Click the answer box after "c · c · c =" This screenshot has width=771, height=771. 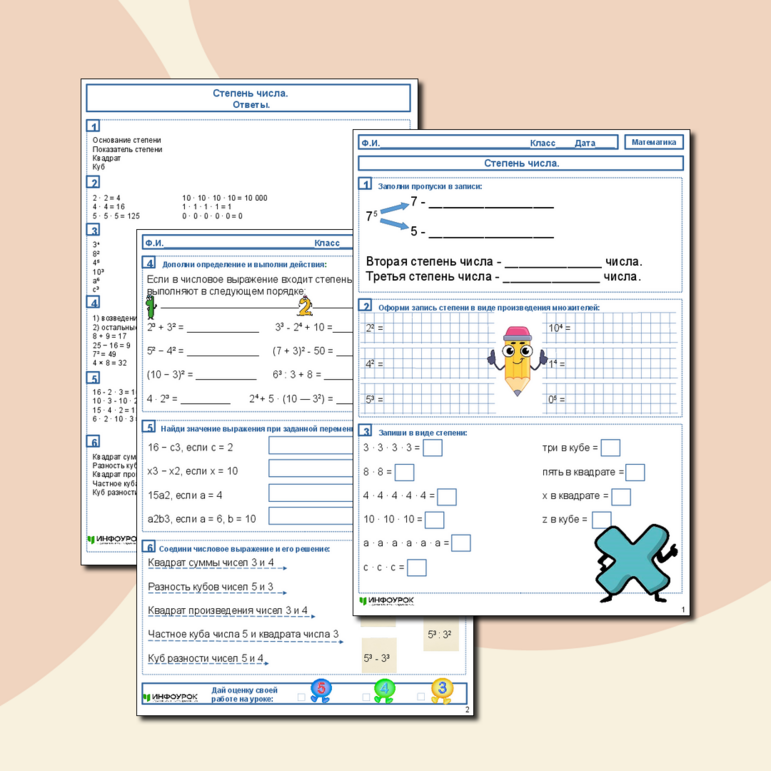pyautogui.click(x=416, y=567)
